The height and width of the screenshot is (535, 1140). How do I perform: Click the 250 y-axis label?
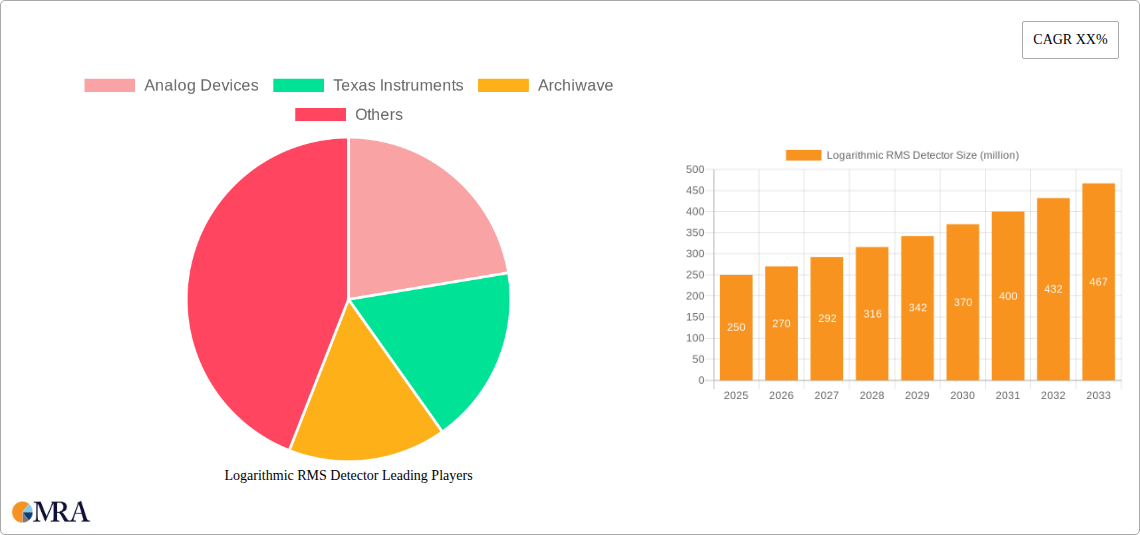coord(695,275)
